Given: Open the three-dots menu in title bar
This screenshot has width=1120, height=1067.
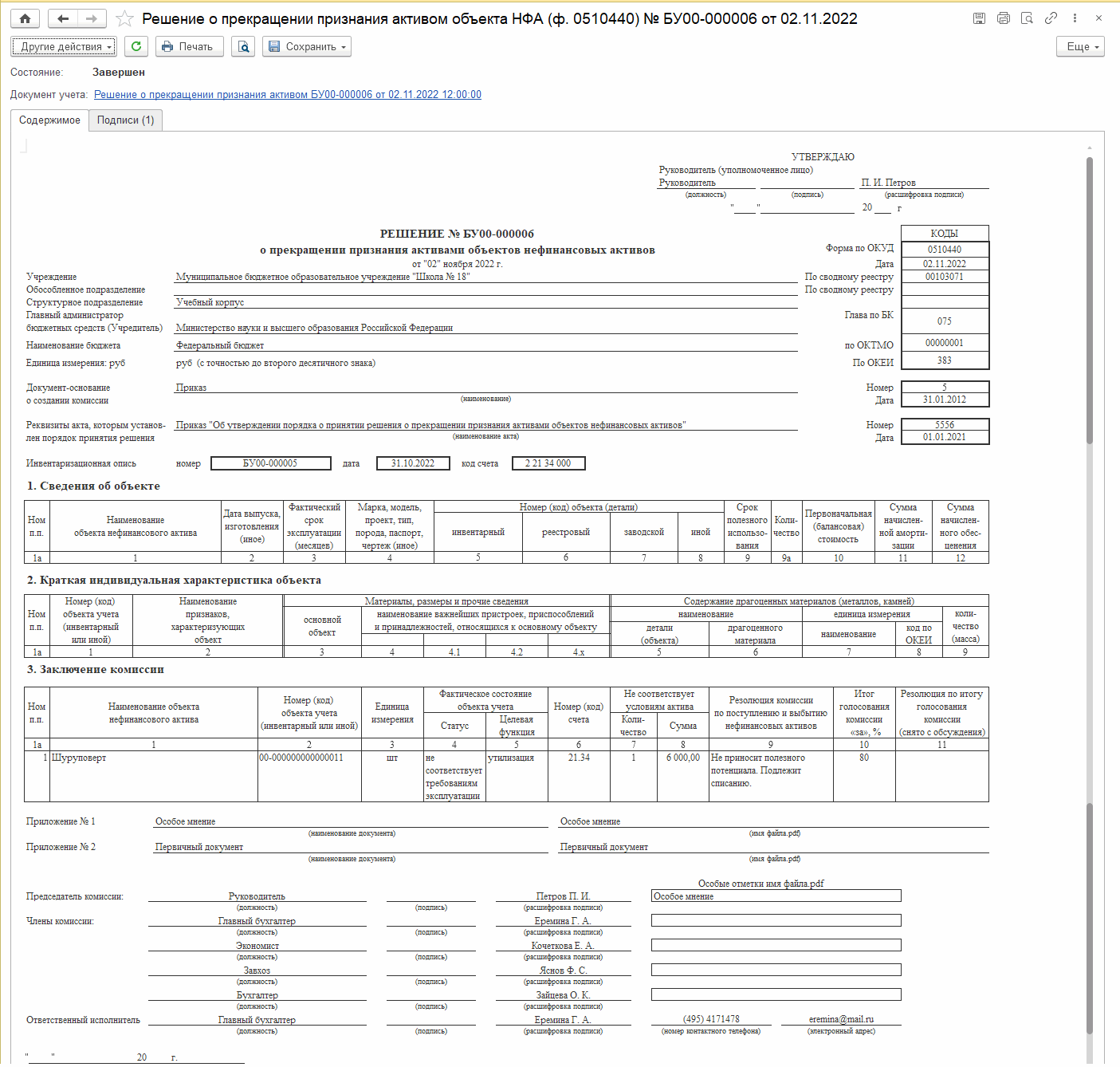Looking at the screenshot, I should point(1075,18).
